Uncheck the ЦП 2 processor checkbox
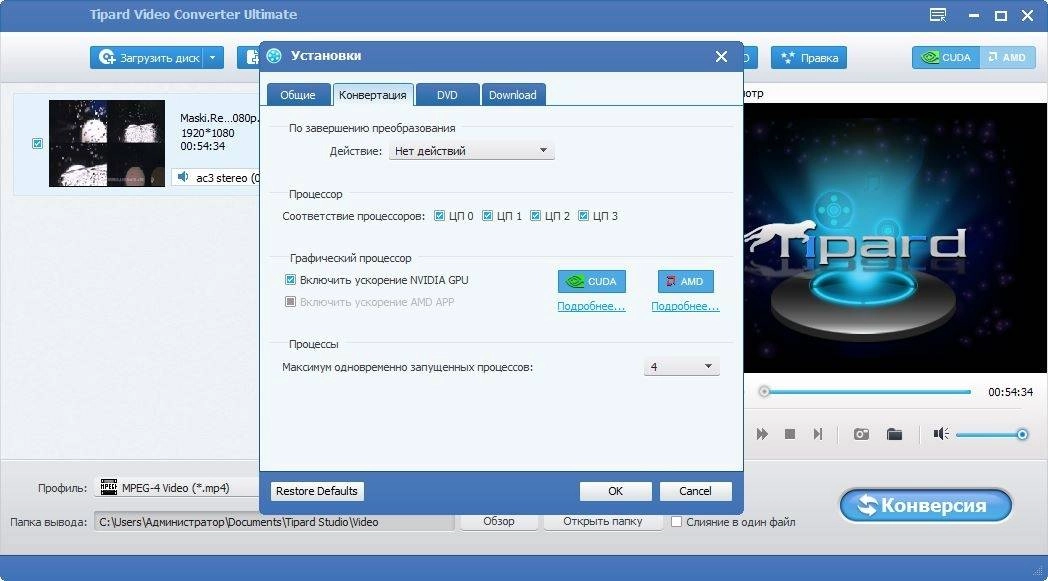The height and width of the screenshot is (581, 1048). coord(535,215)
